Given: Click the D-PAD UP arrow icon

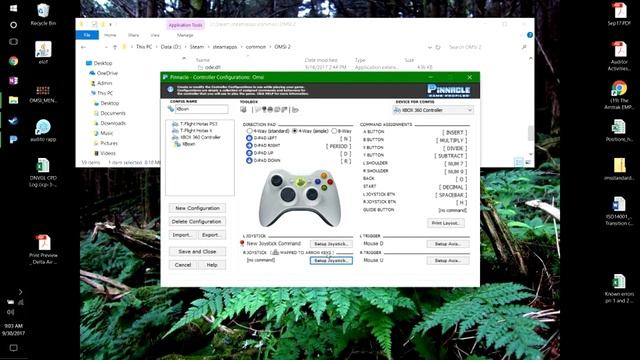Looking at the screenshot, I should tap(249, 153).
